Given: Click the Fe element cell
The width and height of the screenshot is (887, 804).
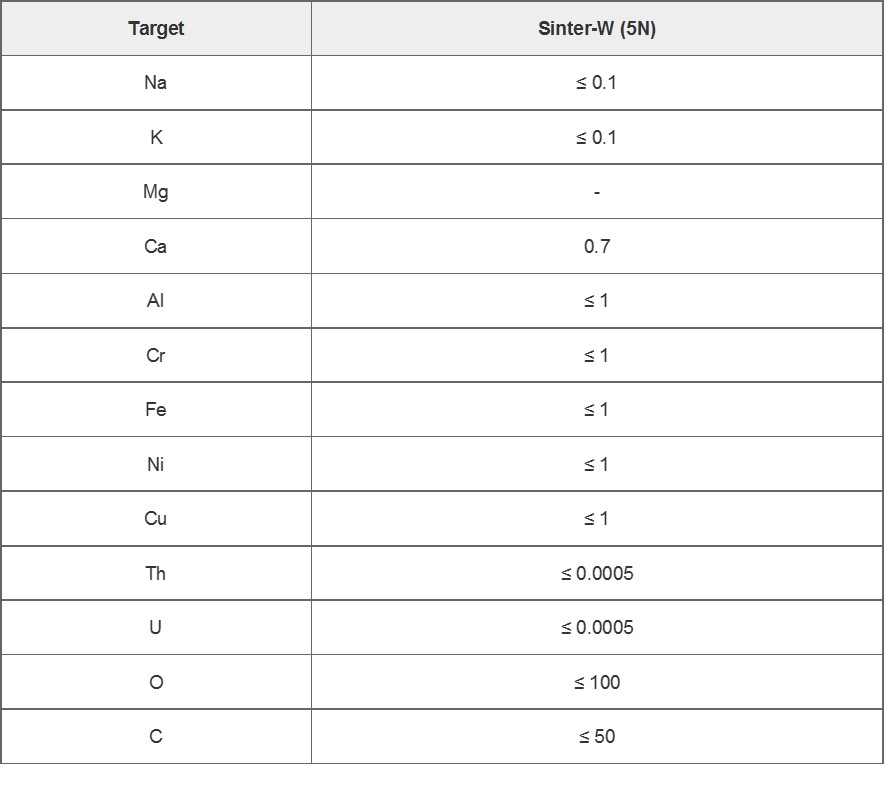Looking at the screenshot, I should click(156, 410).
